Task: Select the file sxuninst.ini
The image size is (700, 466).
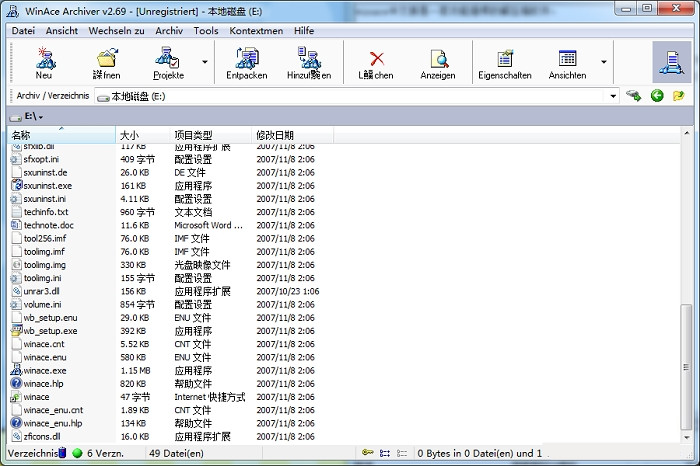Action: tap(45, 199)
